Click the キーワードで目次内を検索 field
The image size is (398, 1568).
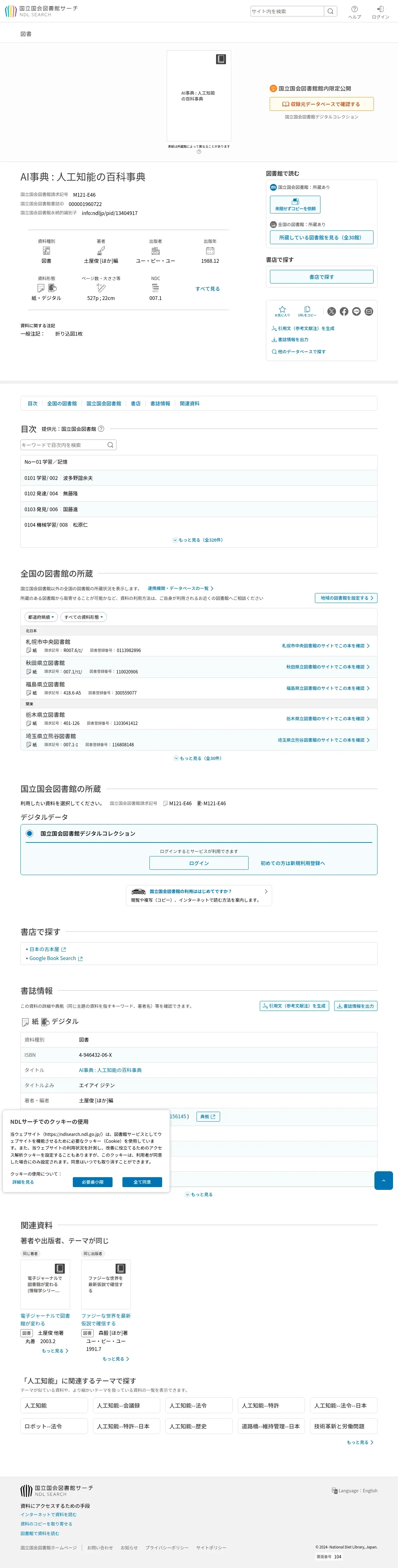click(x=63, y=445)
